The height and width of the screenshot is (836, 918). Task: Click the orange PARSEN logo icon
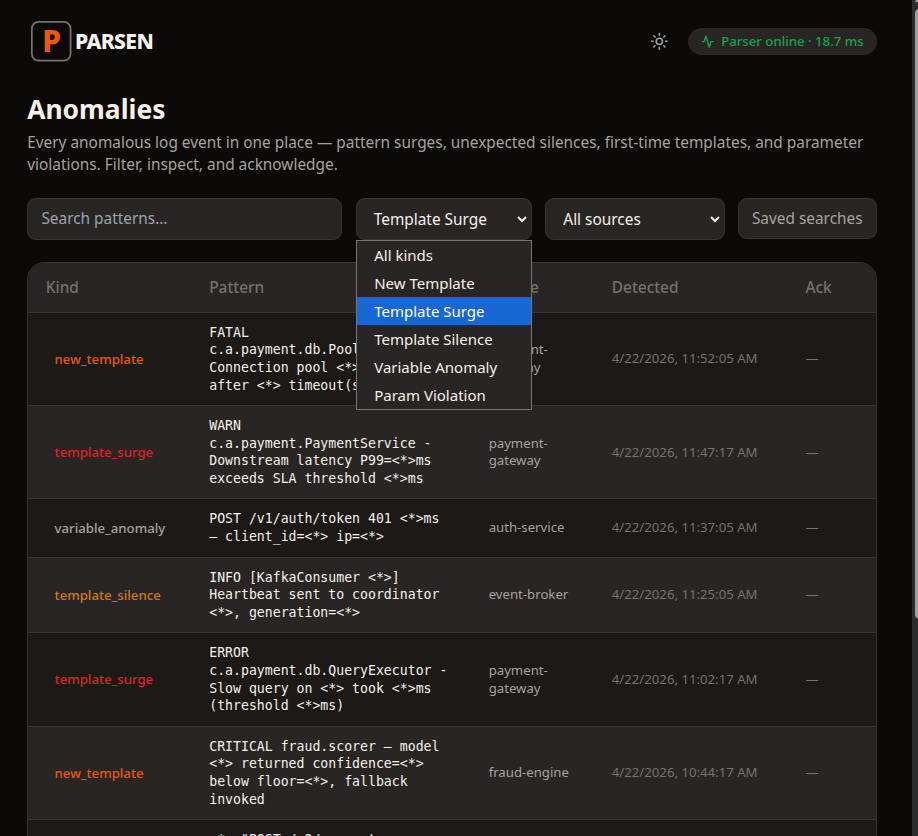tap(50, 41)
